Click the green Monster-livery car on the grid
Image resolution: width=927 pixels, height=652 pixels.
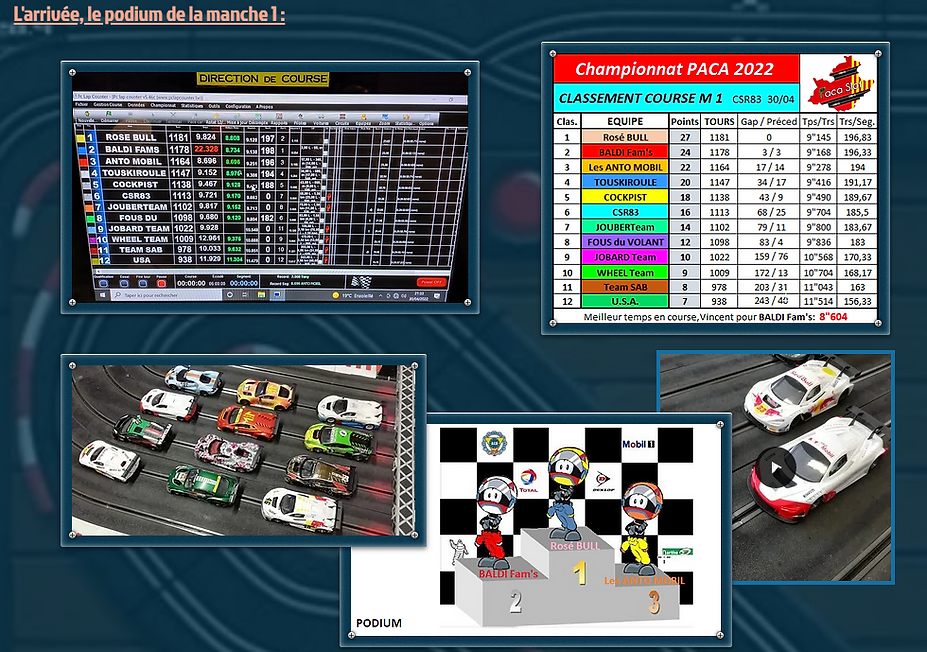point(339,442)
